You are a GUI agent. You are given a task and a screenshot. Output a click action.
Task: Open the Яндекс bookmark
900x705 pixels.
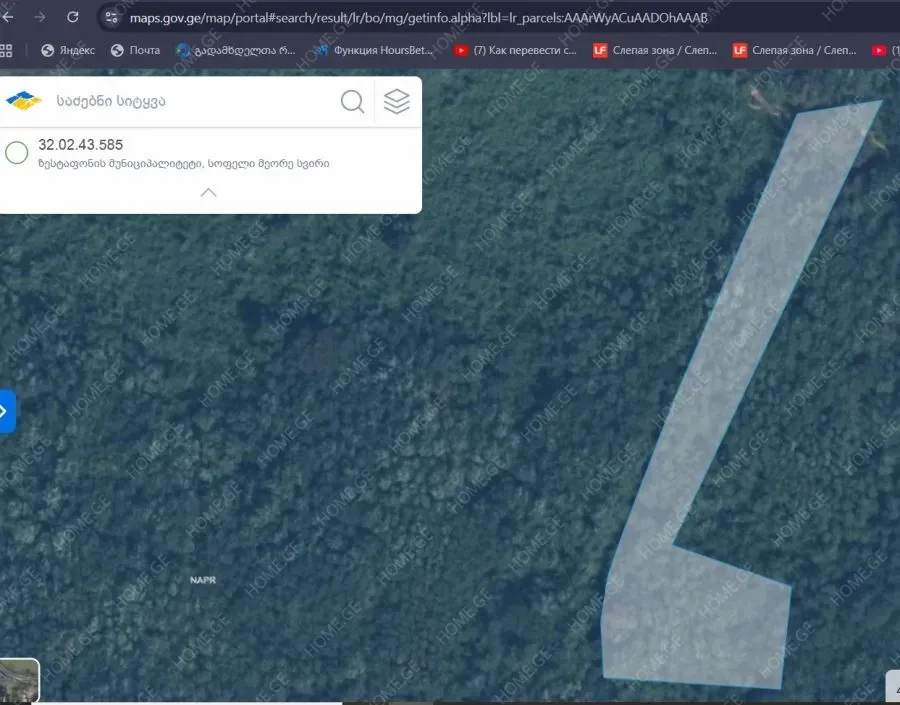tap(68, 50)
